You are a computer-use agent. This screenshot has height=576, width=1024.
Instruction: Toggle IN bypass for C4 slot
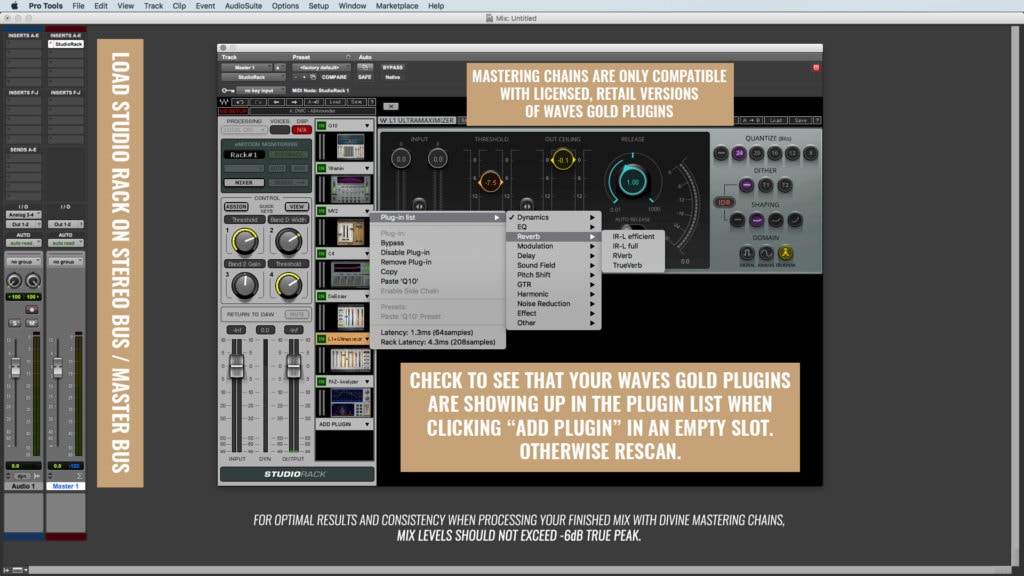click(x=321, y=253)
